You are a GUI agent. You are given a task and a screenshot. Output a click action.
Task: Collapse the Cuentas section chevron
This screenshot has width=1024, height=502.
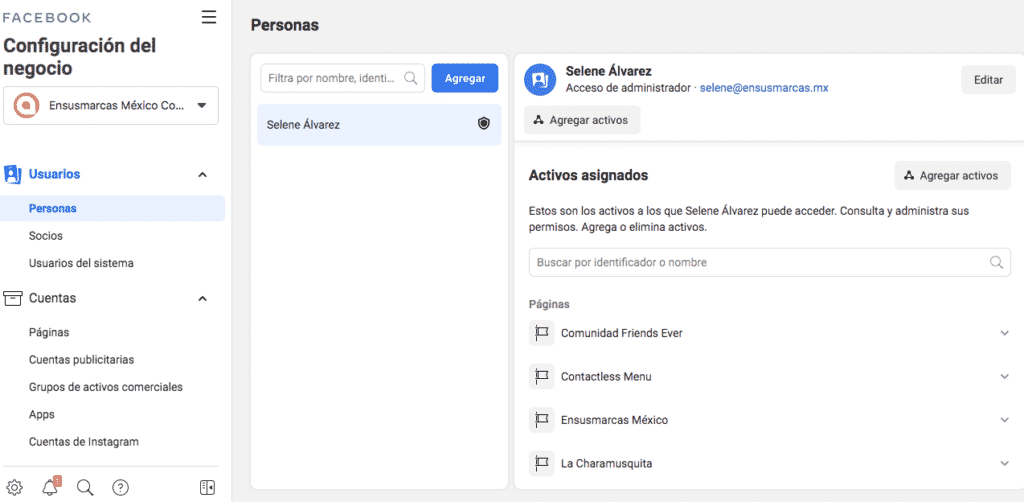[x=202, y=298]
